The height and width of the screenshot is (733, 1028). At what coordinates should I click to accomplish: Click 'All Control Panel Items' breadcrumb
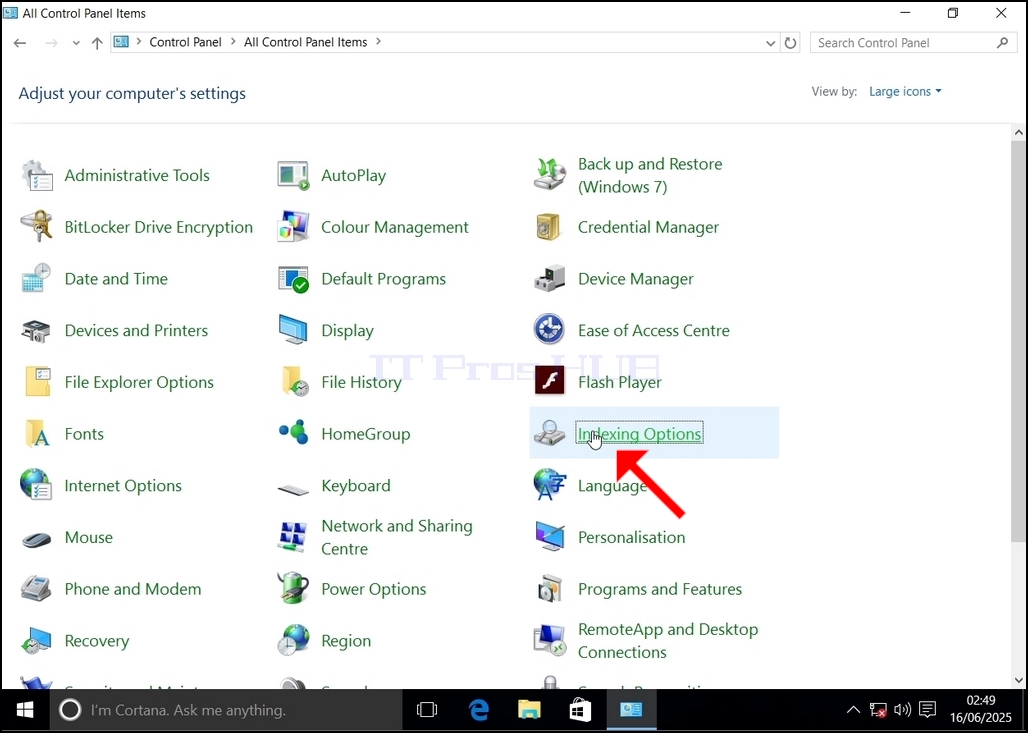tap(306, 42)
